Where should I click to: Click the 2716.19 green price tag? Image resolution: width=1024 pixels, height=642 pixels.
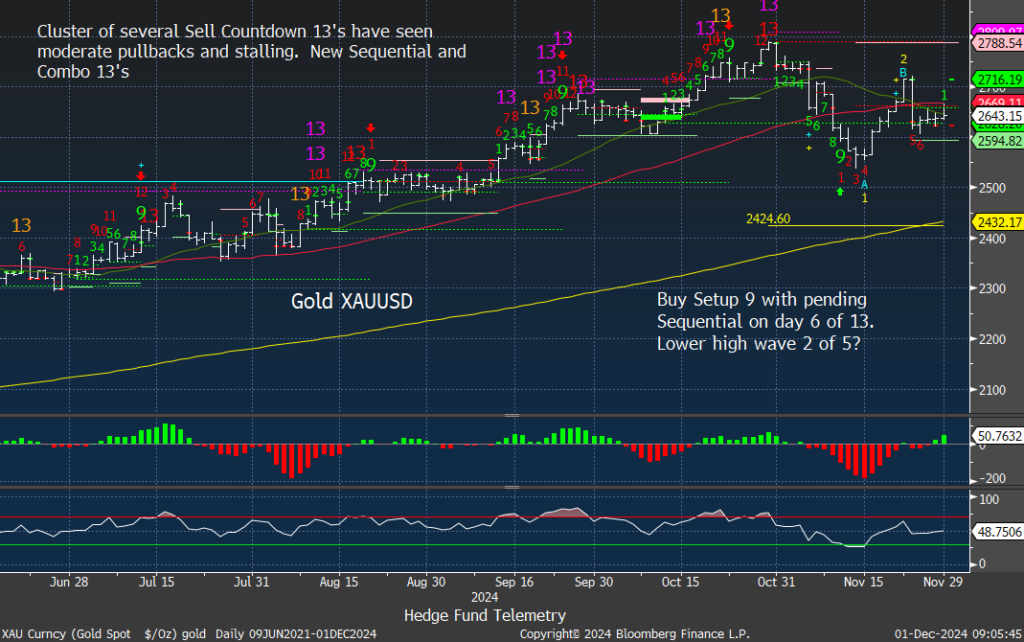[996, 79]
